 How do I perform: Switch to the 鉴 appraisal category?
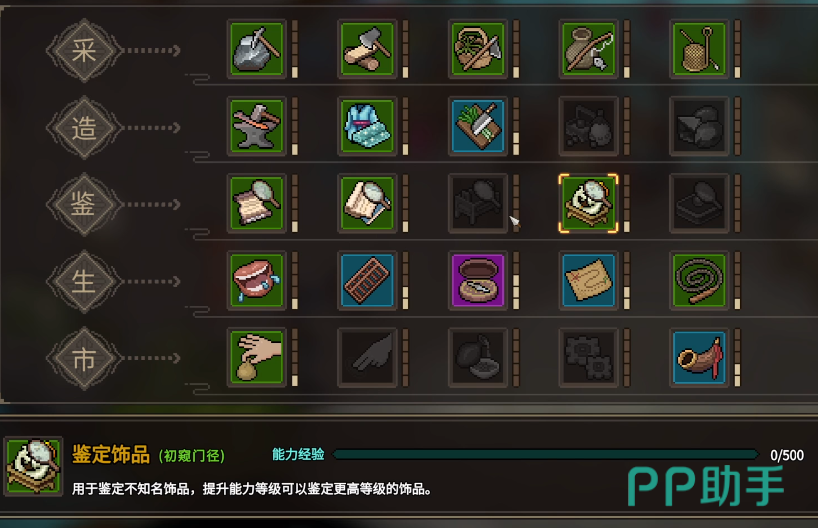[85, 204]
